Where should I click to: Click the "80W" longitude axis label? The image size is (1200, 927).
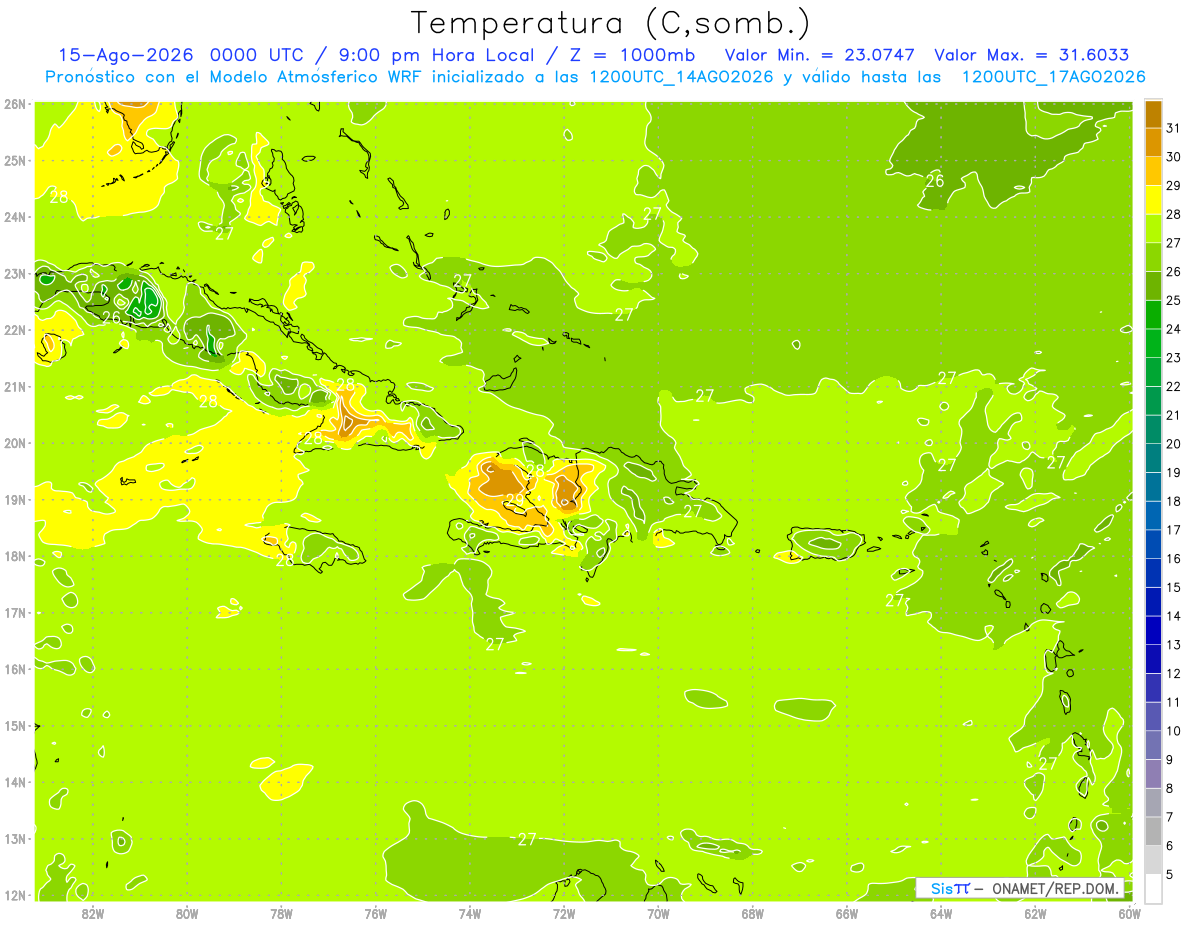187,913
